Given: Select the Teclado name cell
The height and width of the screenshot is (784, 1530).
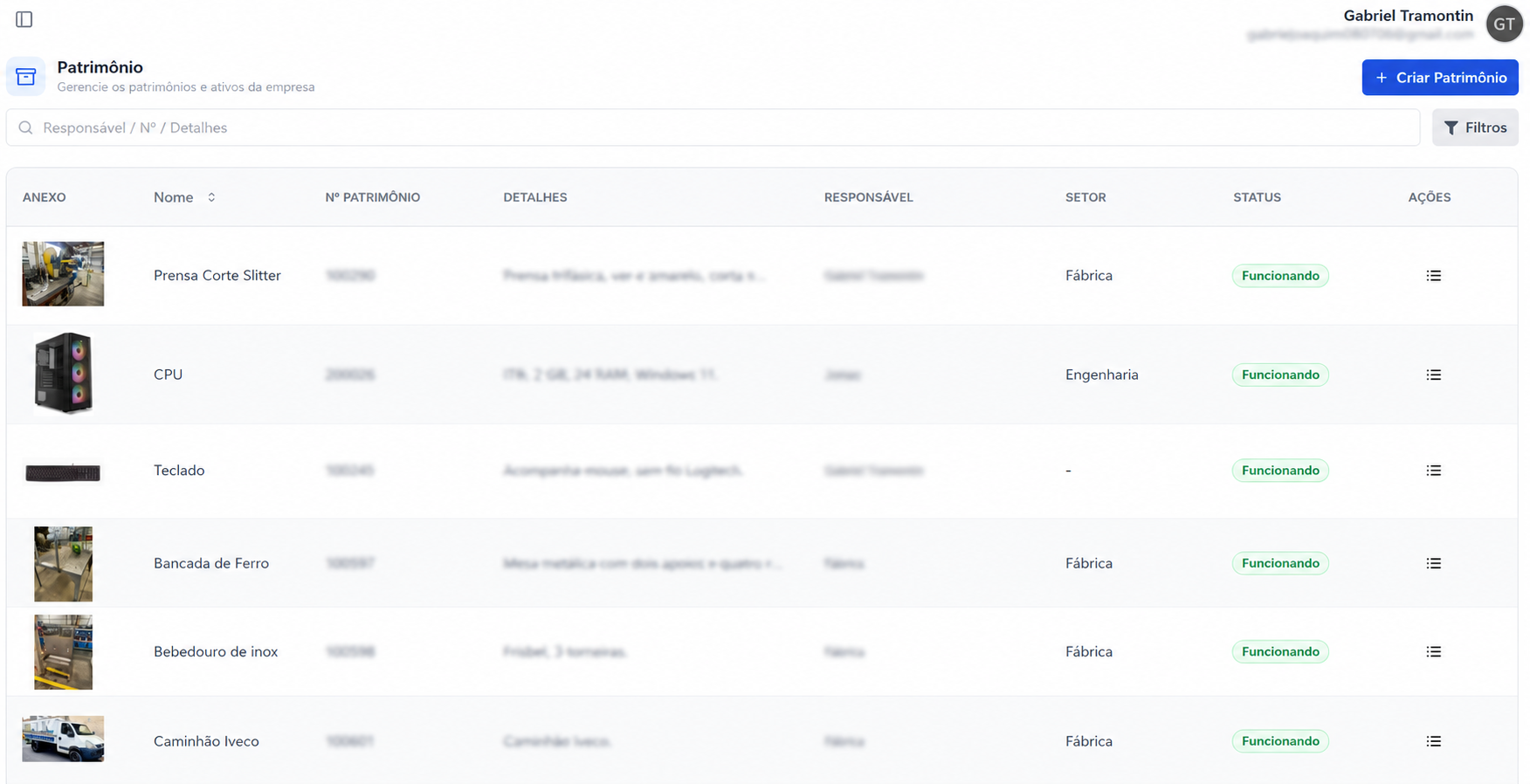Looking at the screenshot, I should (179, 471).
